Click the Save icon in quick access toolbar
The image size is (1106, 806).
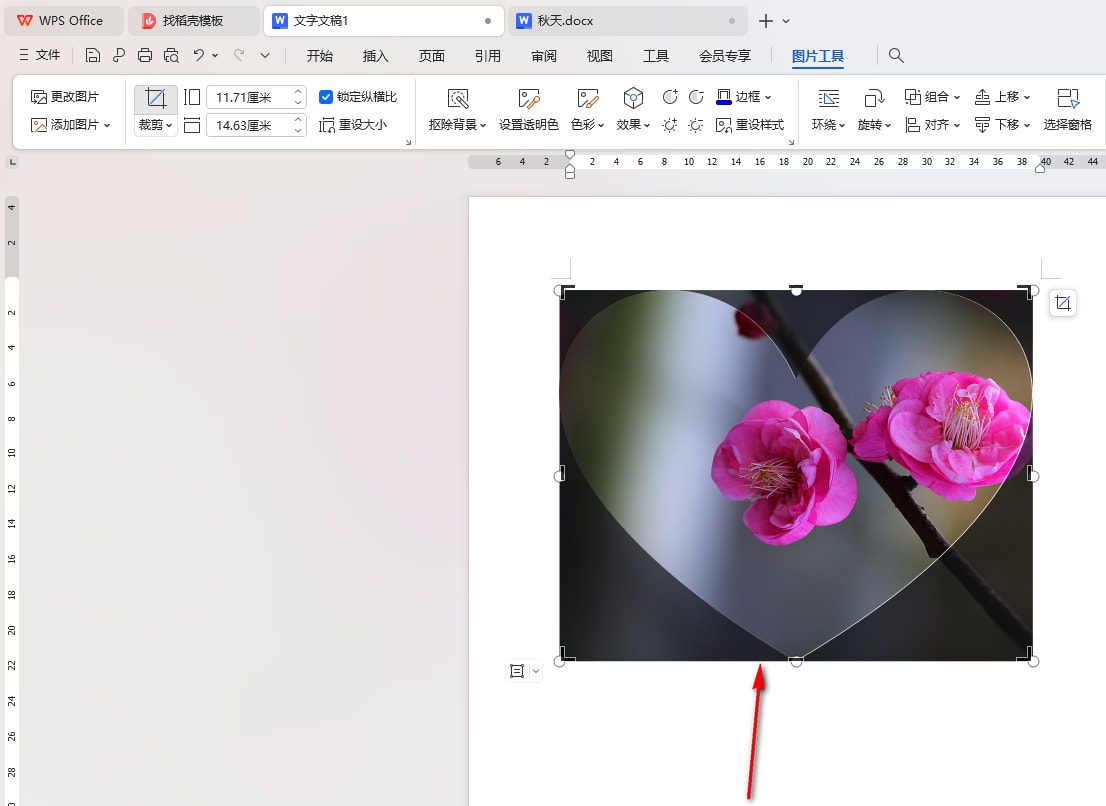[x=92, y=55]
